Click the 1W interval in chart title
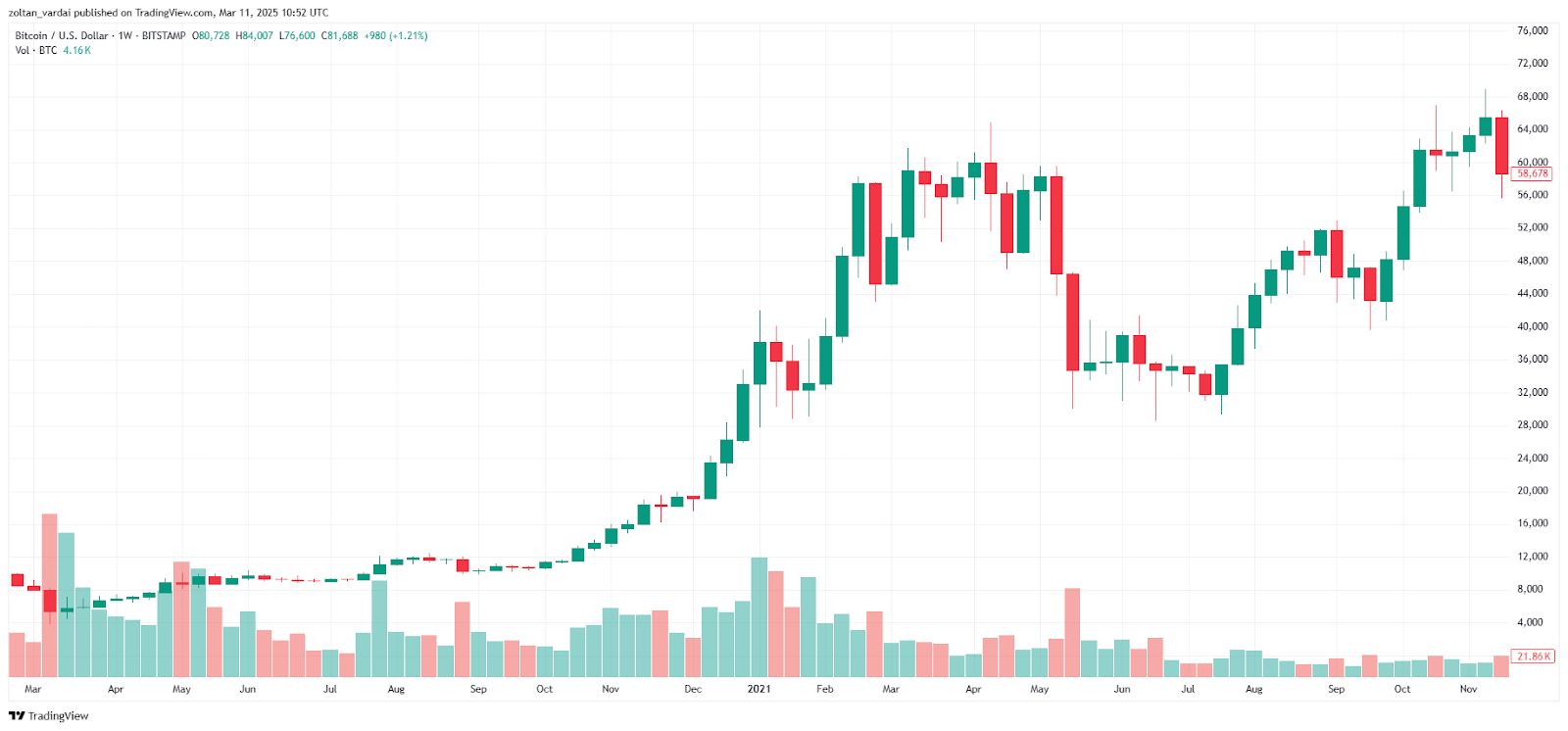Image resolution: width=1568 pixels, height=731 pixels. pos(124,36)
